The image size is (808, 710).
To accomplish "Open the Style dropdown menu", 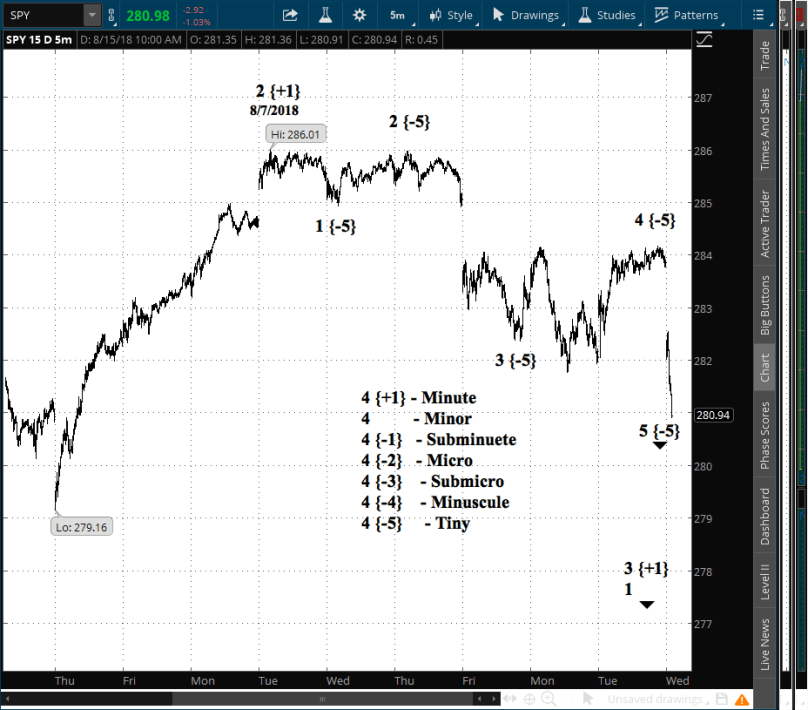I will click(451, 15).
